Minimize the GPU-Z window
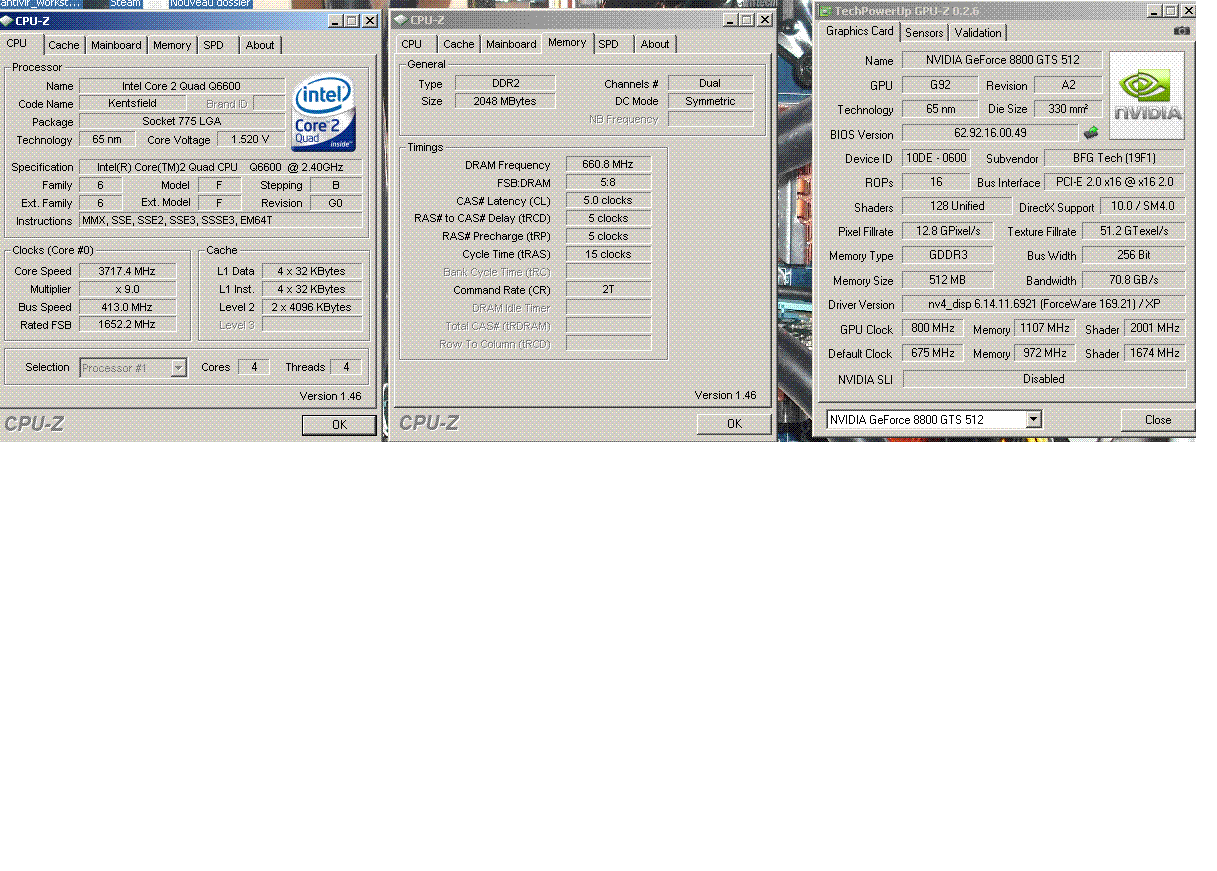The width and height of the screenshot is (1217, 871). tap(1153, 11)
